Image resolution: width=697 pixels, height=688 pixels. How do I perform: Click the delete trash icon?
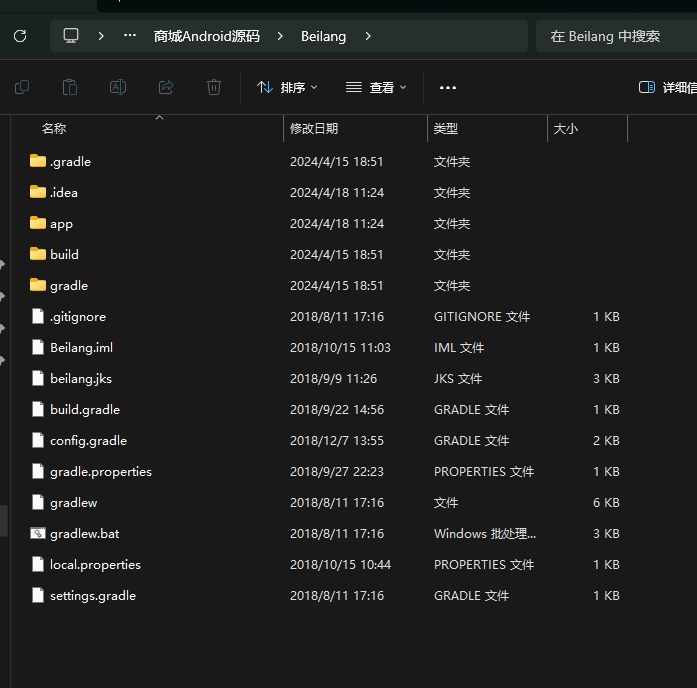coord(214,87)
